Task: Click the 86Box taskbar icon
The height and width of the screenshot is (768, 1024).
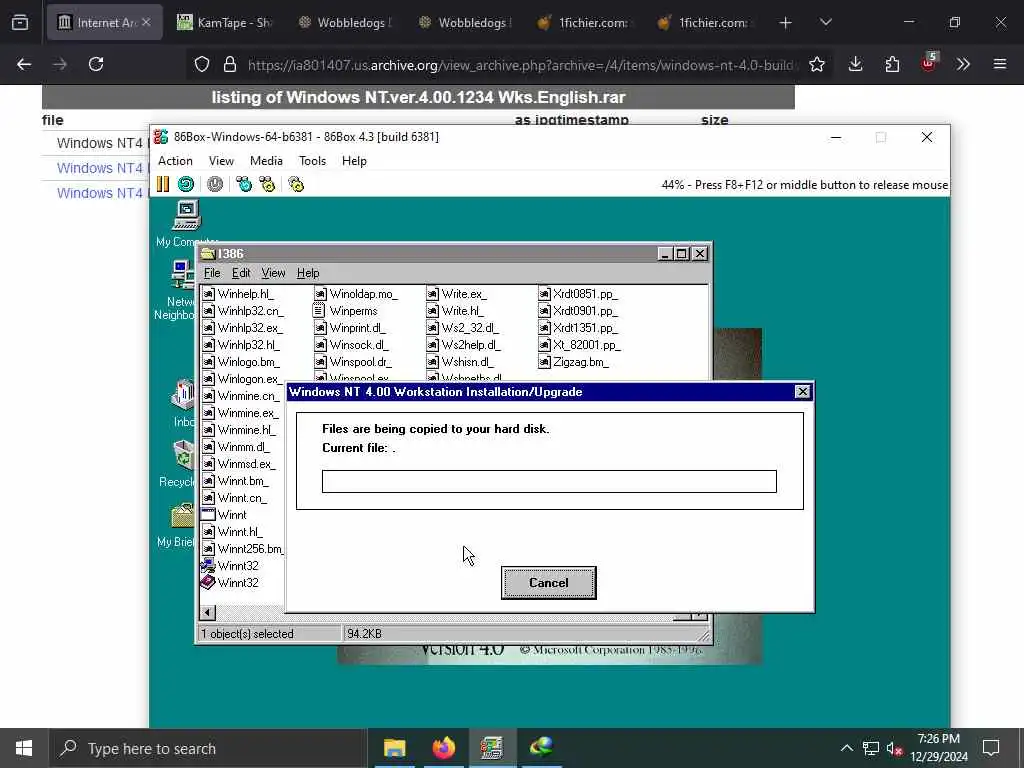Action: 492,748
